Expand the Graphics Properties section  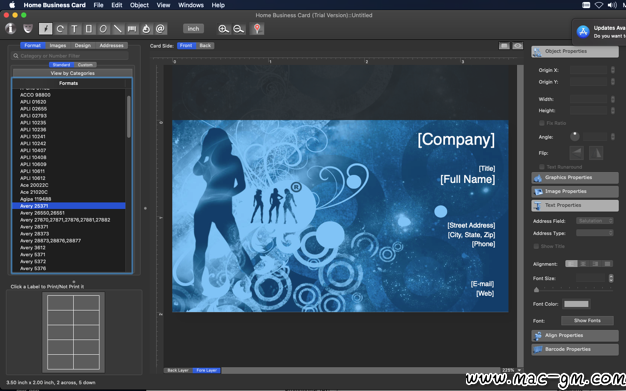click(x=575, y=178)
